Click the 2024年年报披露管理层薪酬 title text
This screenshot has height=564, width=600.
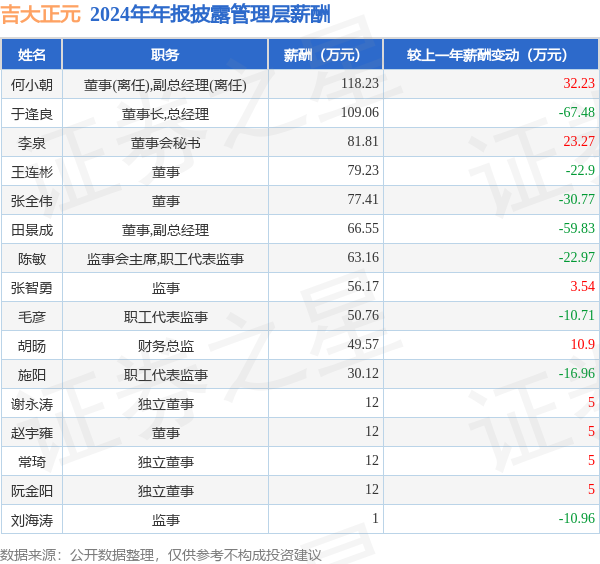[210, 15]
